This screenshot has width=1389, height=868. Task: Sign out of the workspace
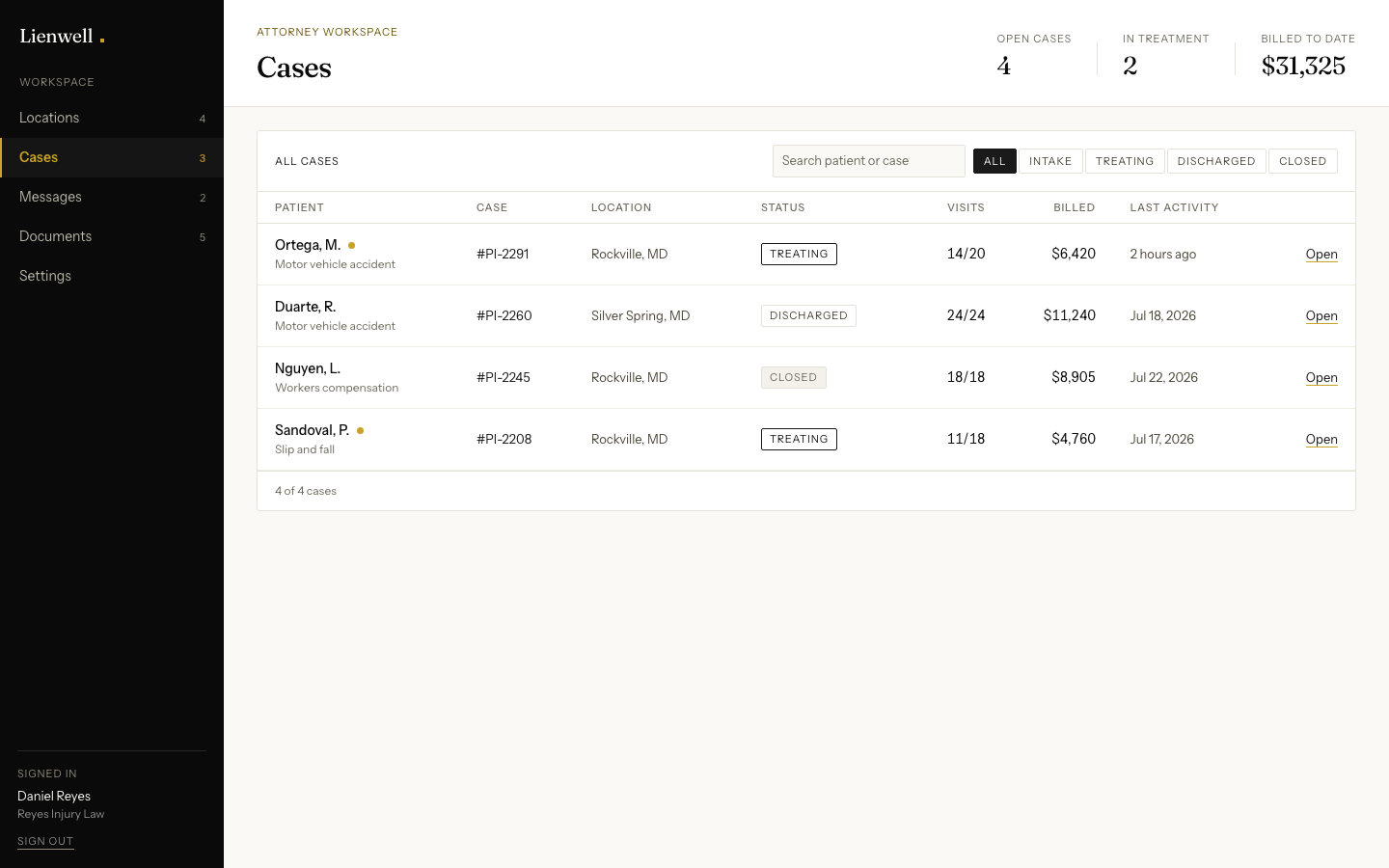click(x=45, y=841)
